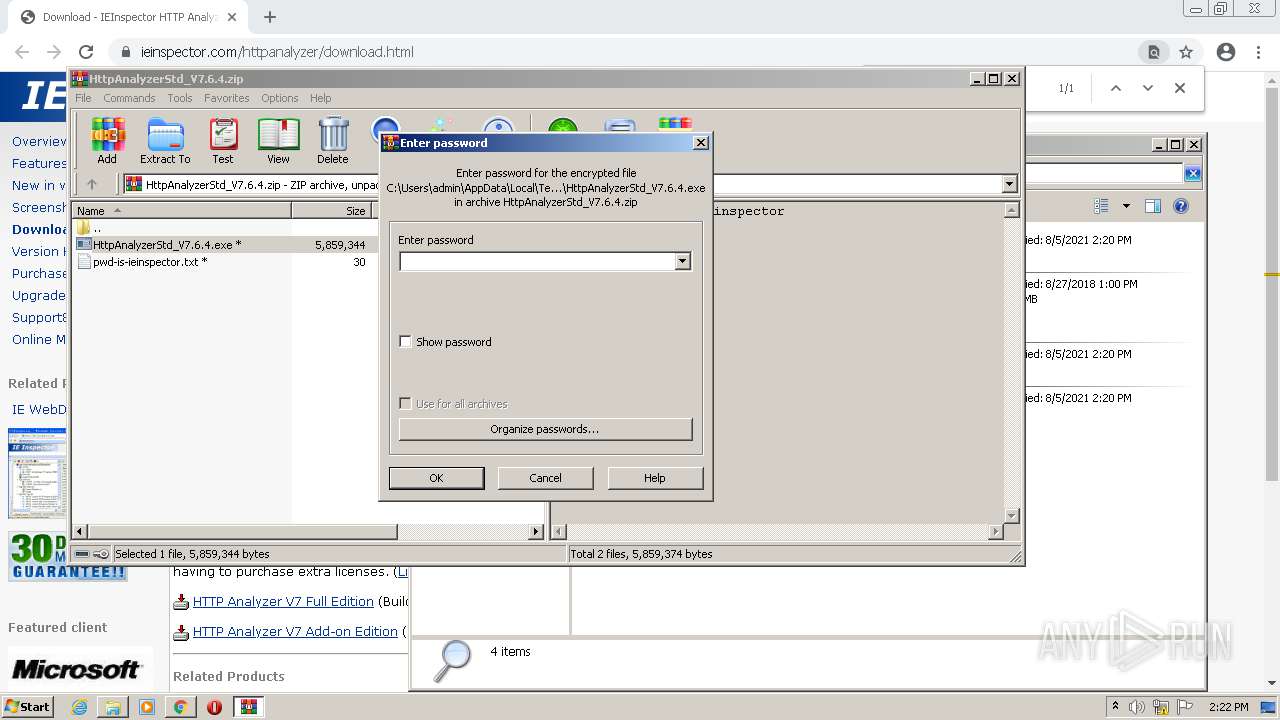Click the Chrome address bar URL
This screenshot has height=720, width=1280.
277,52
